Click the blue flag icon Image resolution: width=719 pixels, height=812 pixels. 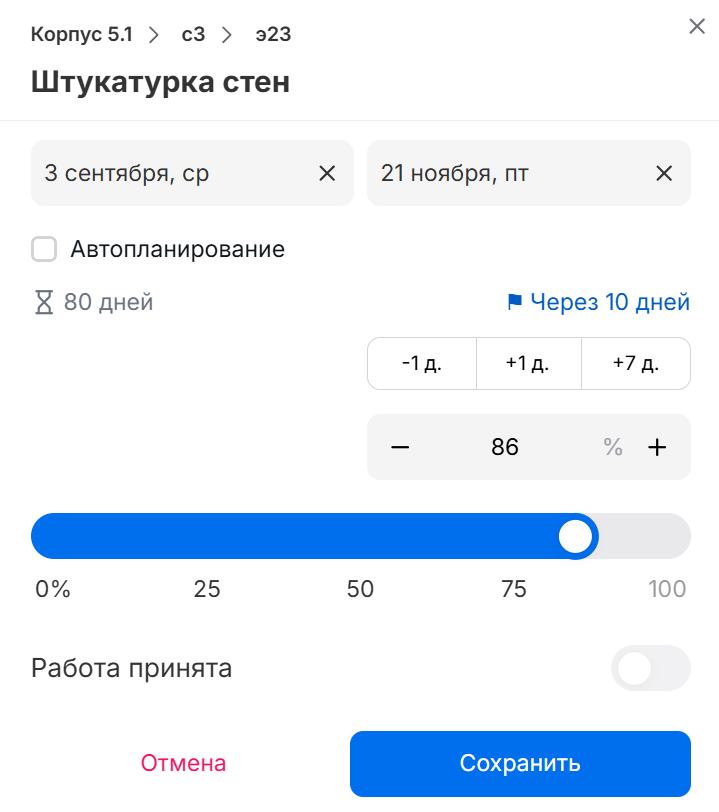[x=515, y=302]
